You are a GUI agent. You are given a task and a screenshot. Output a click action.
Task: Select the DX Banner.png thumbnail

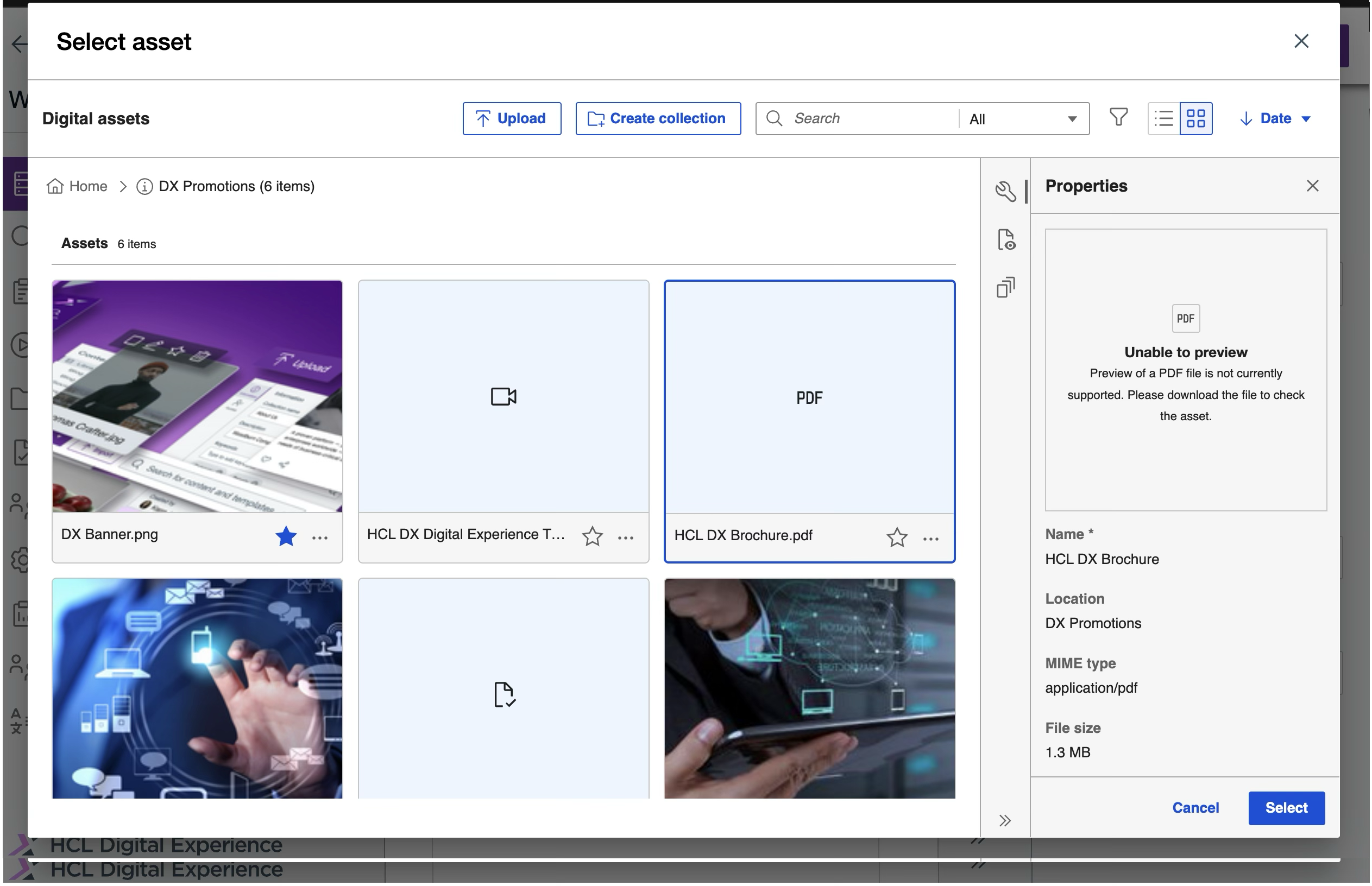(x=197, y=396)
